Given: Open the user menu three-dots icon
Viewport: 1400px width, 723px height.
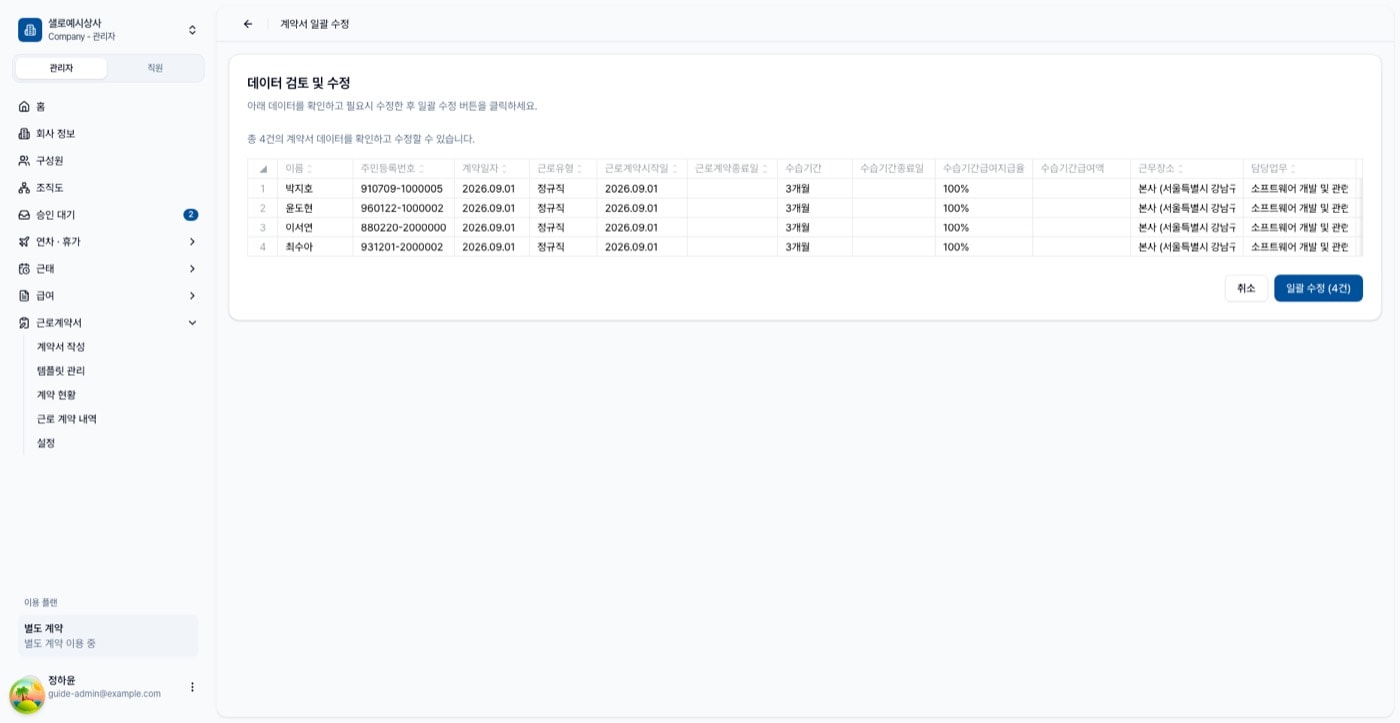Looking at the screenshot, I should (192, 687).
